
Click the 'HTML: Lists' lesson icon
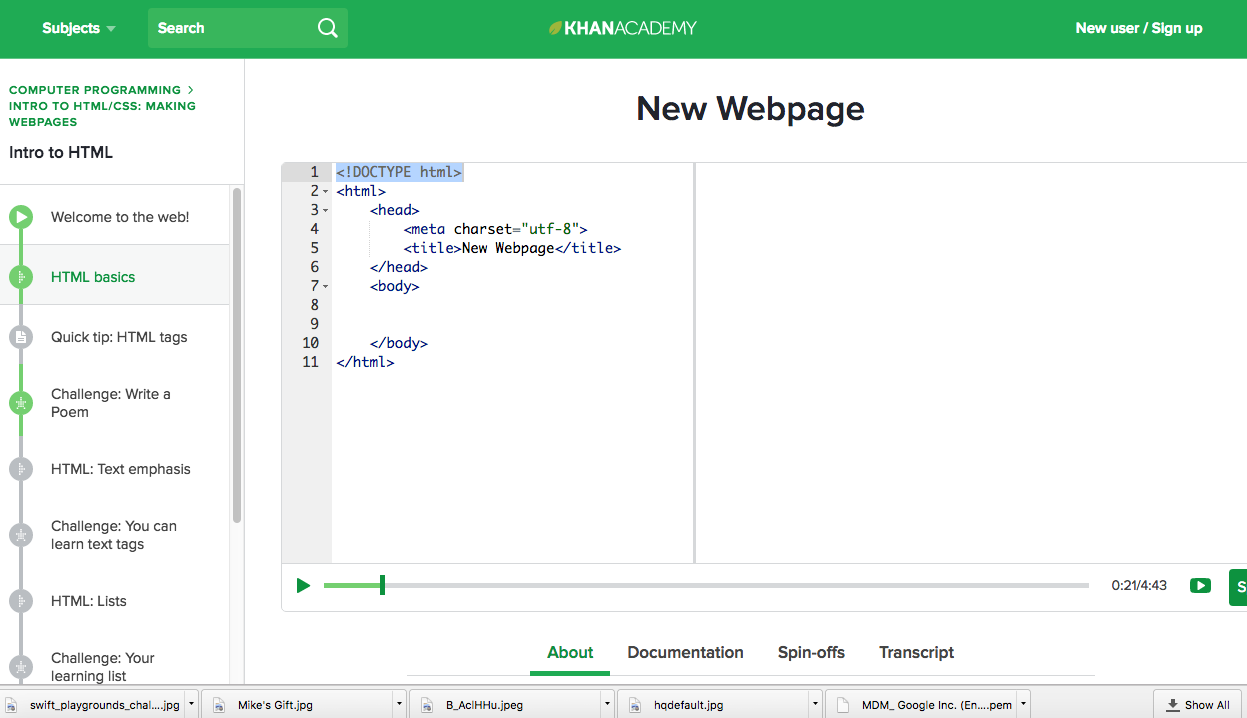click(x=21, y=601)
